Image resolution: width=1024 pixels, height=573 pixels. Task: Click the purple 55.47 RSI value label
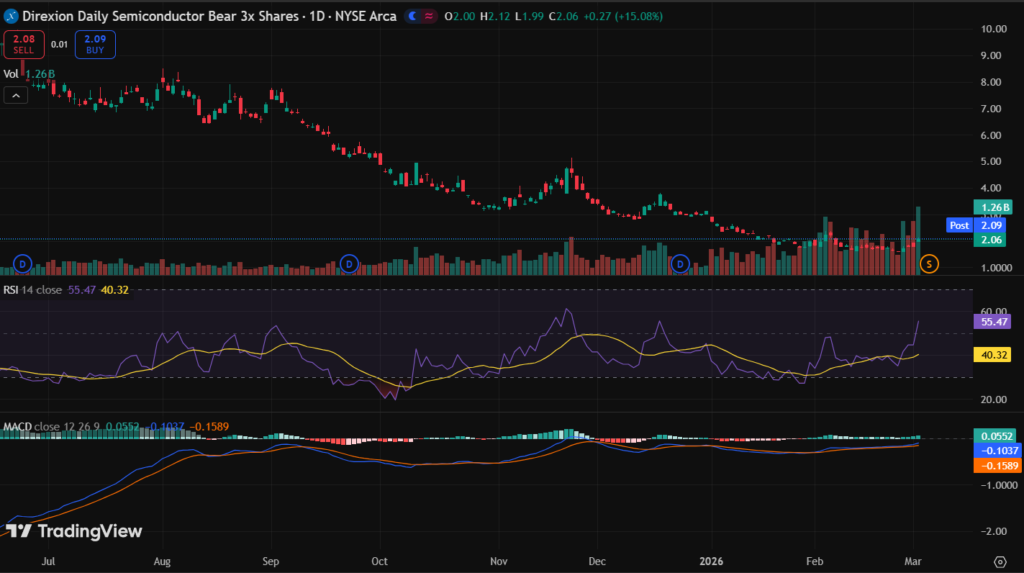click(x=996, y=323)
